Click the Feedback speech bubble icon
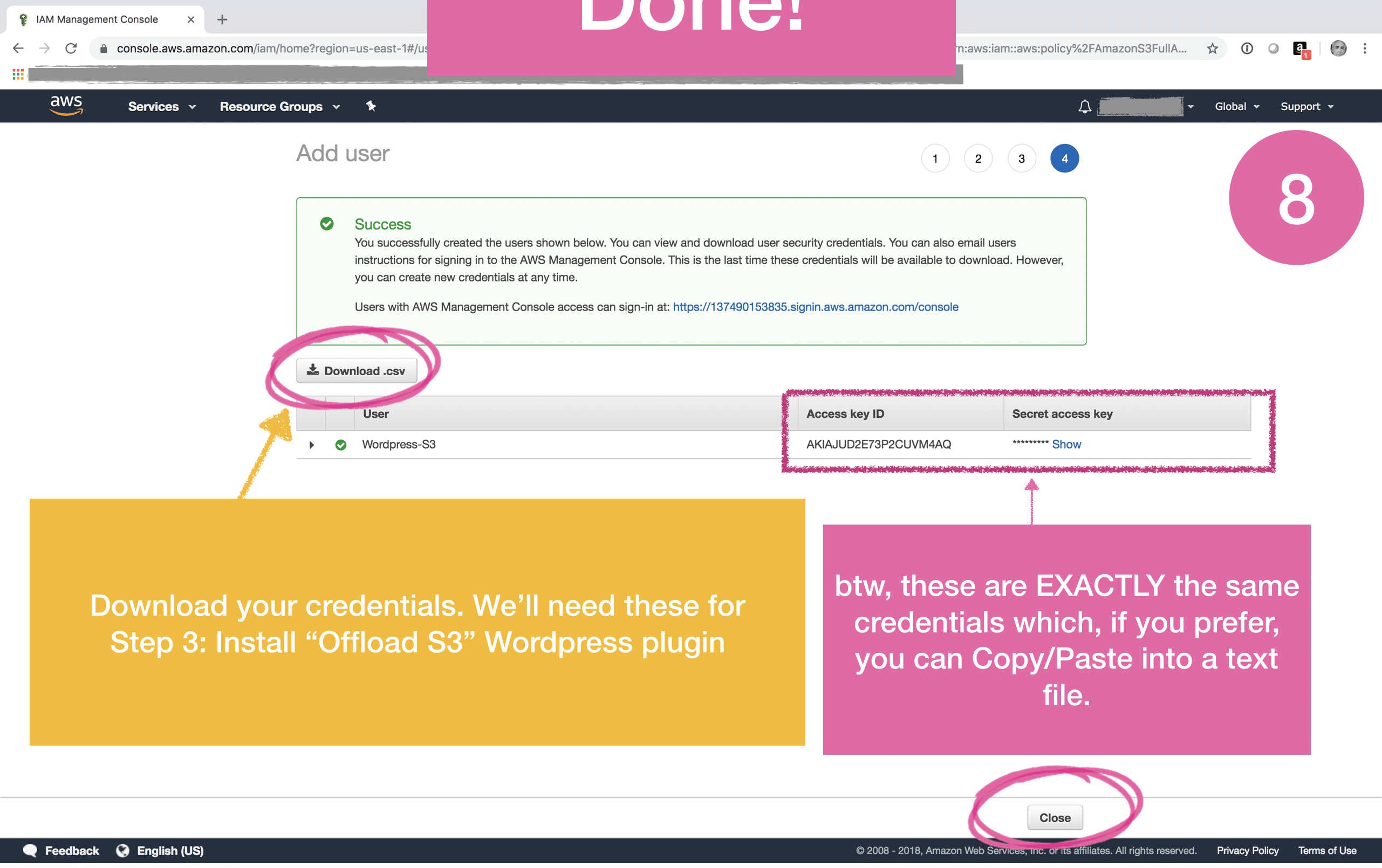The height and width of the screenshot is (868, 1382). (30, 850)
